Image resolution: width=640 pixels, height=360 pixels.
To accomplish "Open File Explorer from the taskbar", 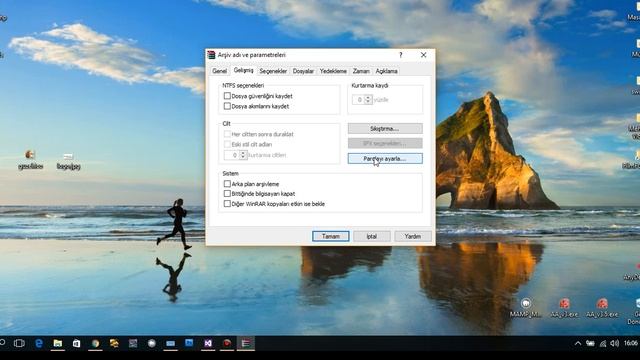I will (58, 343).
